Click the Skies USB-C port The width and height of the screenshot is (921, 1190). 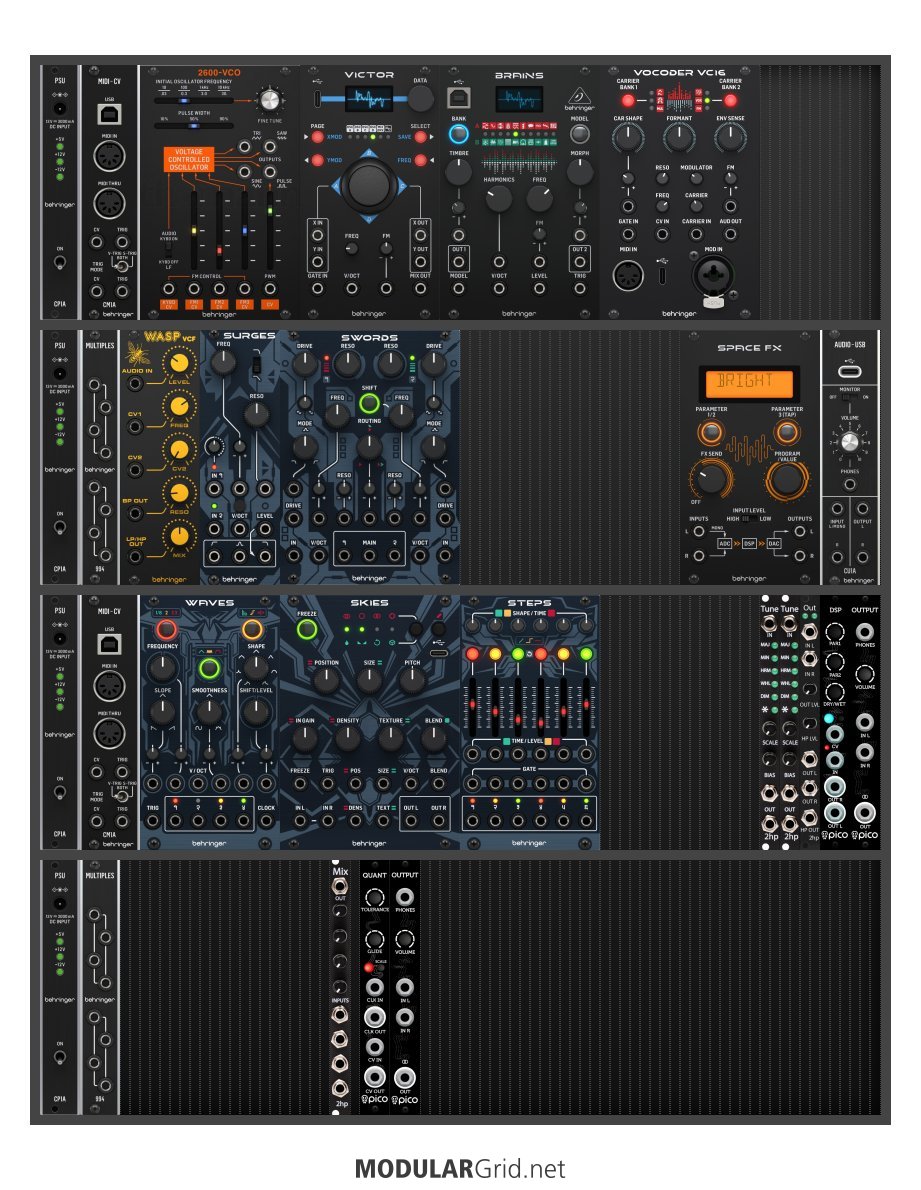438,653
